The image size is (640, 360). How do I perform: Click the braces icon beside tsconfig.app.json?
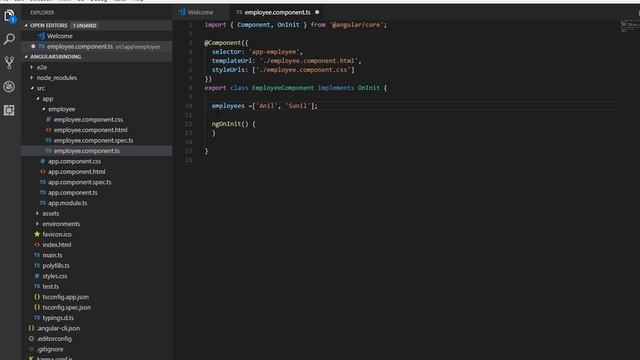[x=37, y=297]
